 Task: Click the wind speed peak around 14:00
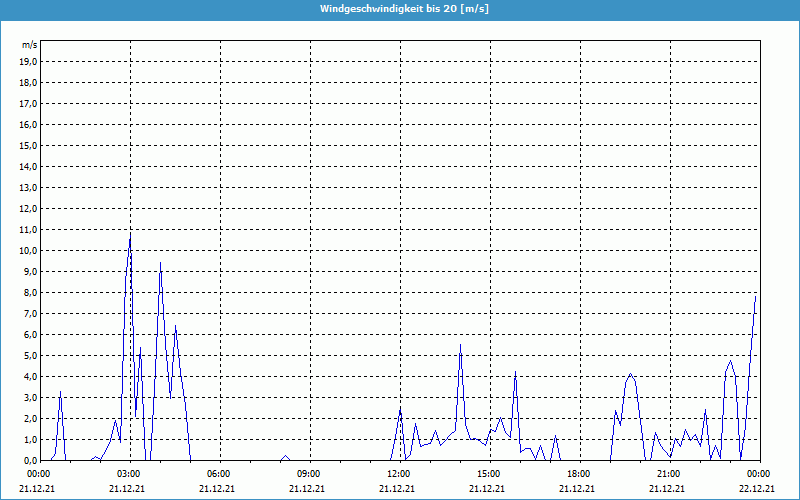tap(460, 345)
